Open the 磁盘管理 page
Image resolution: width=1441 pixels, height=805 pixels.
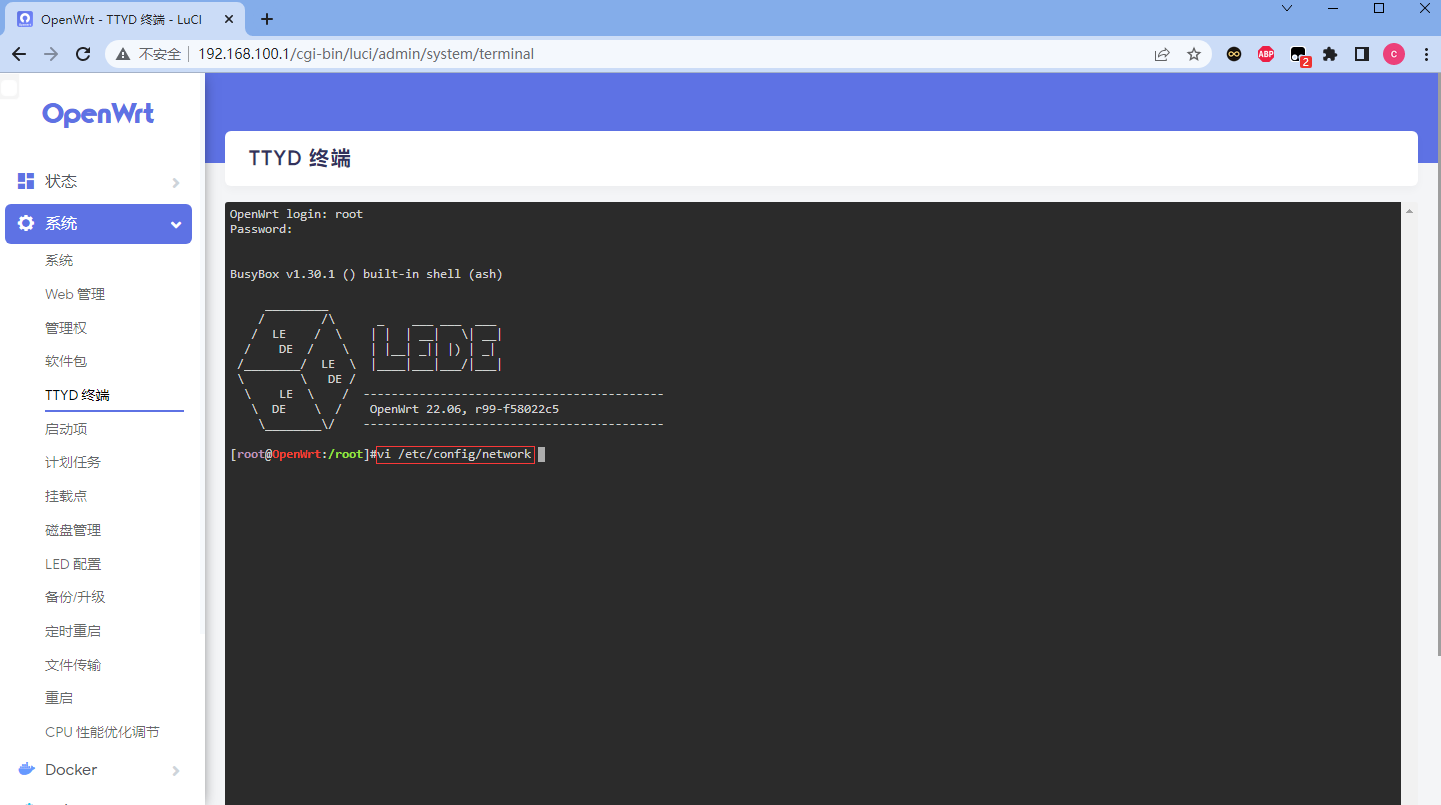(73, 530)
